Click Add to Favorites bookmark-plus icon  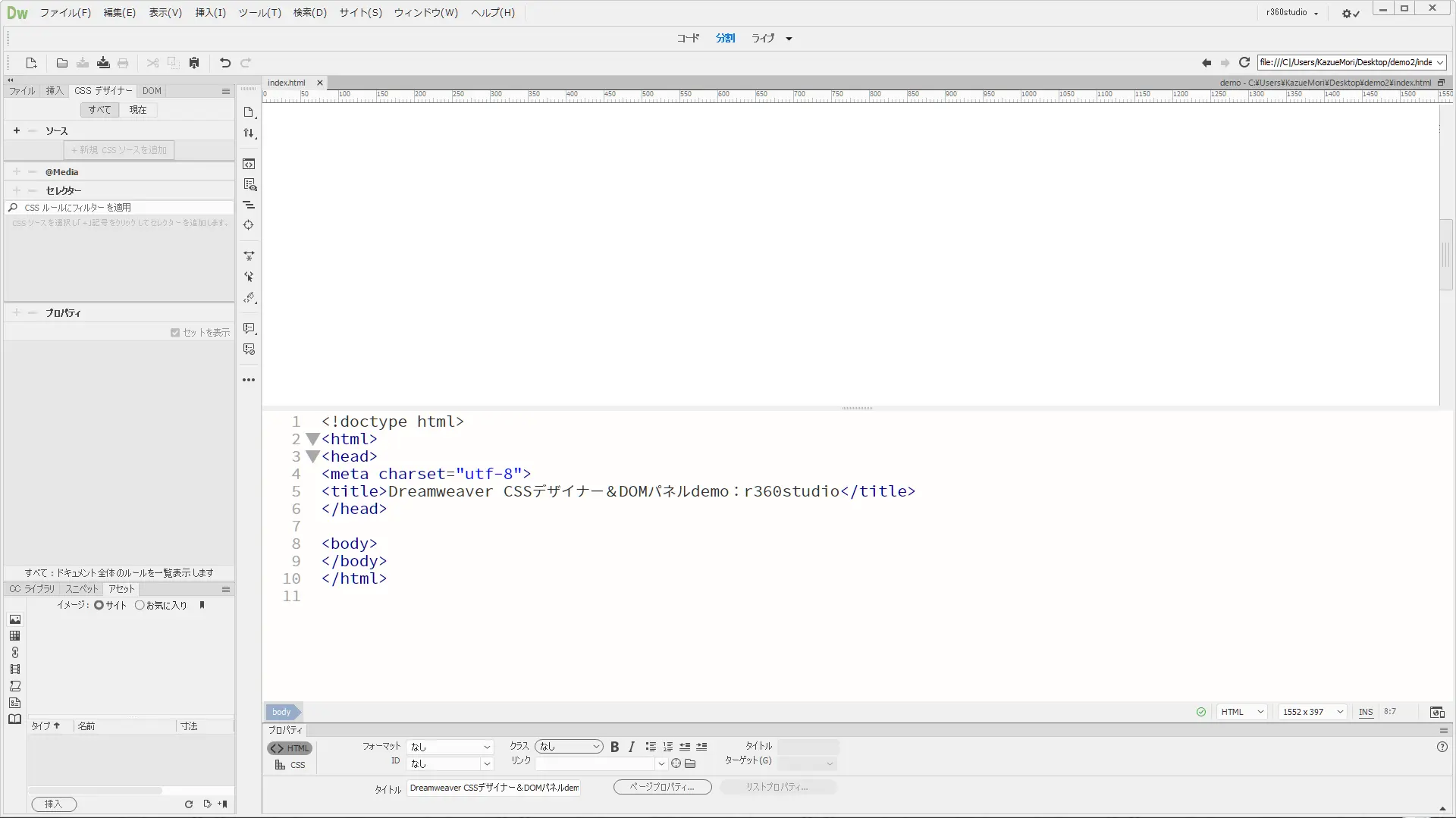pyautogui.click(x=223, y=804)
